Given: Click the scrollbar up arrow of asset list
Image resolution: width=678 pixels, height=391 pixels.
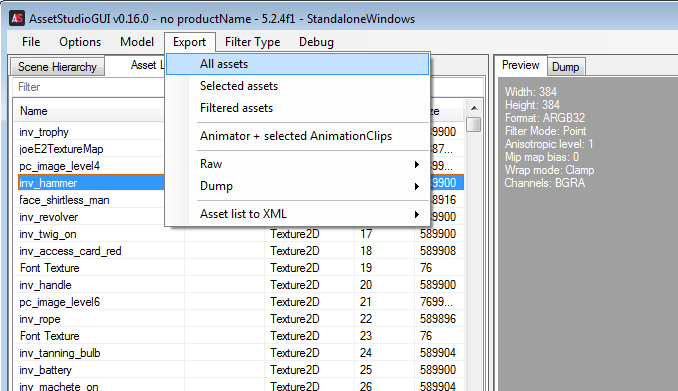Looking at the screenshot, I should click(474, 108).
